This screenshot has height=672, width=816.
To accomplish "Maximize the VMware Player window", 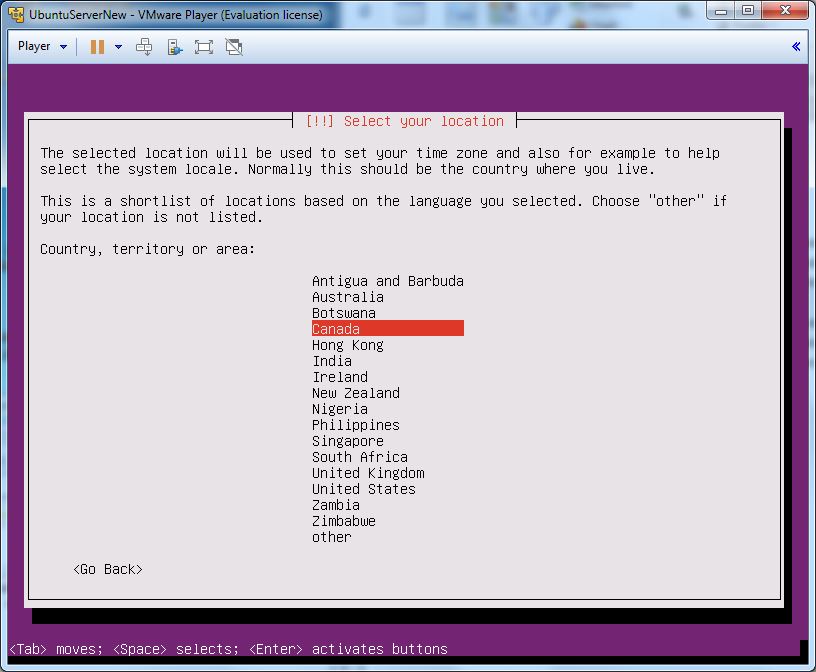I will coord(747,10).
